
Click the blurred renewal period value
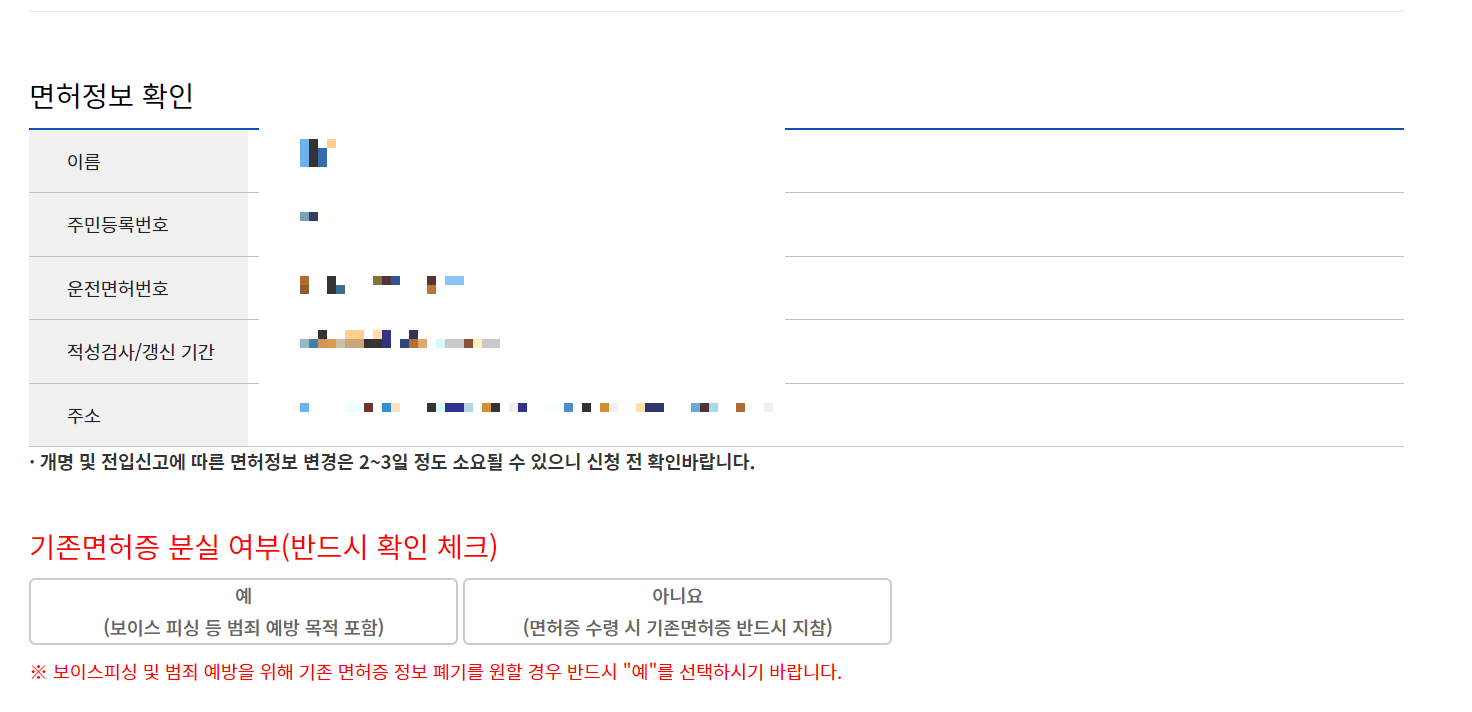point(400,341)
